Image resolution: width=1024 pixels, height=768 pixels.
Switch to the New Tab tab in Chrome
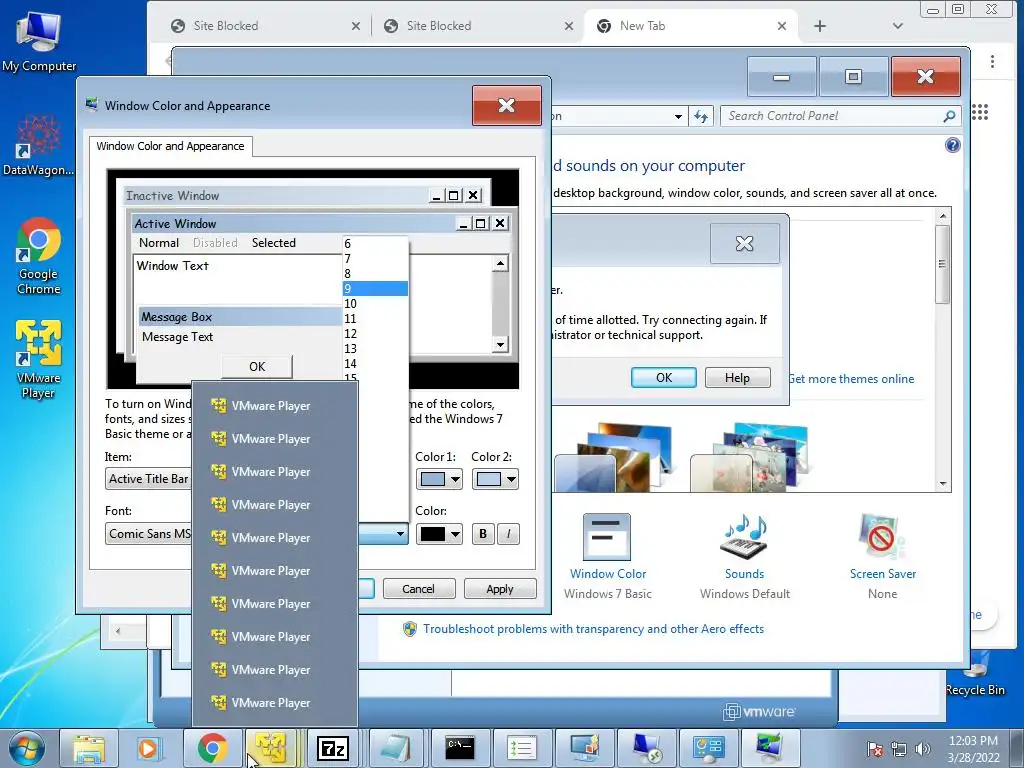coord(688,26)
